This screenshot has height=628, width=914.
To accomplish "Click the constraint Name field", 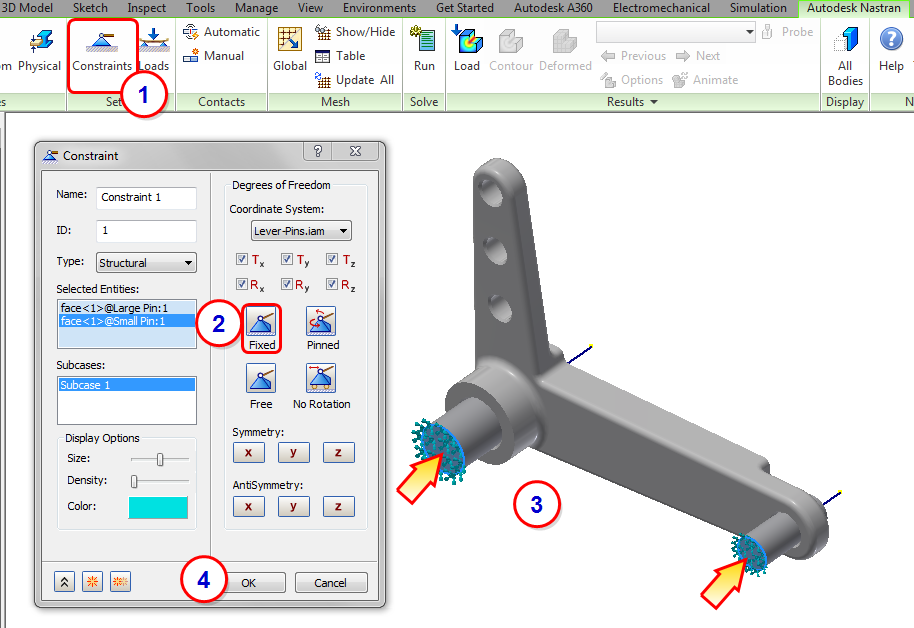I will 146,198.
